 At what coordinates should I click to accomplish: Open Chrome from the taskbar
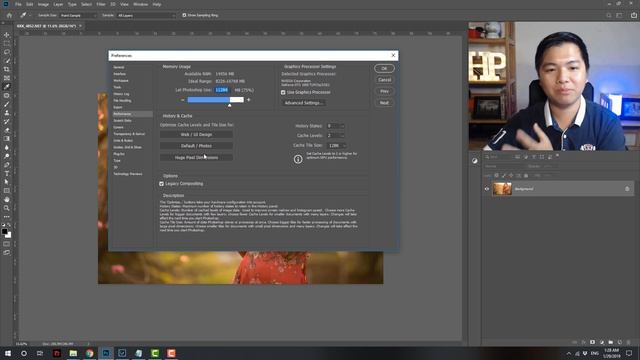point(89,353)
